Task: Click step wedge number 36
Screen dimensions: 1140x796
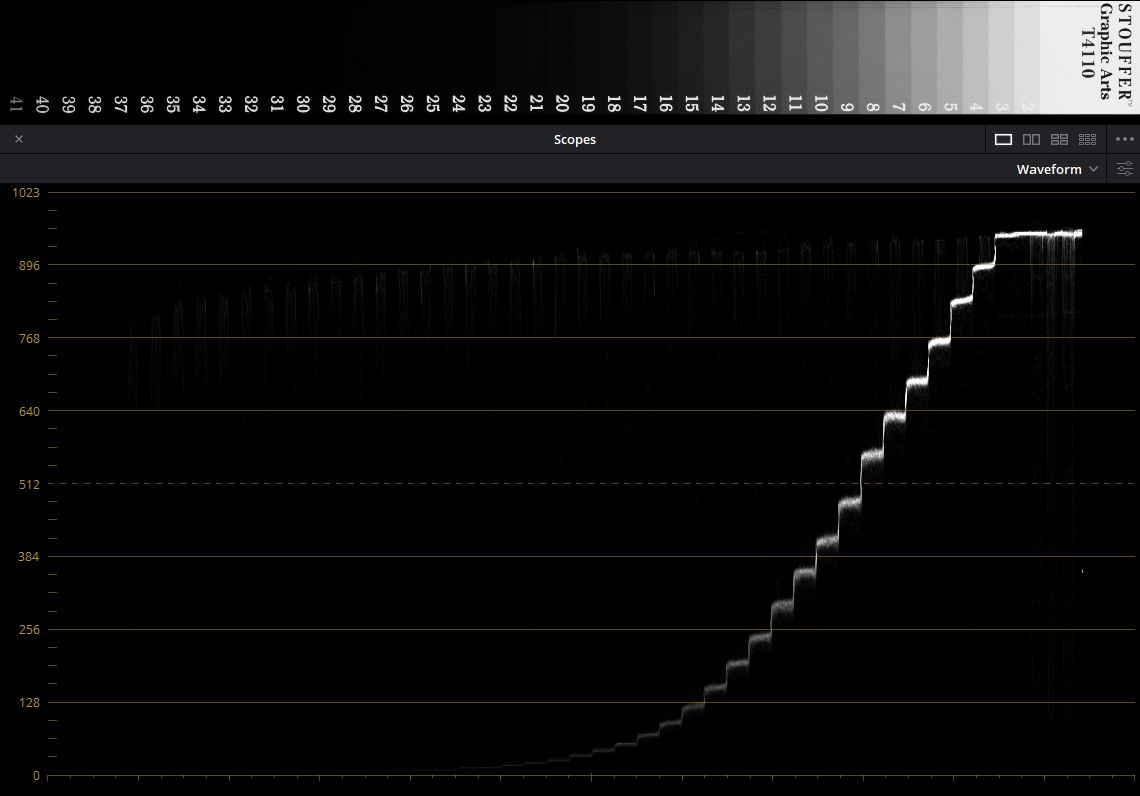Action: pos(146,104)
